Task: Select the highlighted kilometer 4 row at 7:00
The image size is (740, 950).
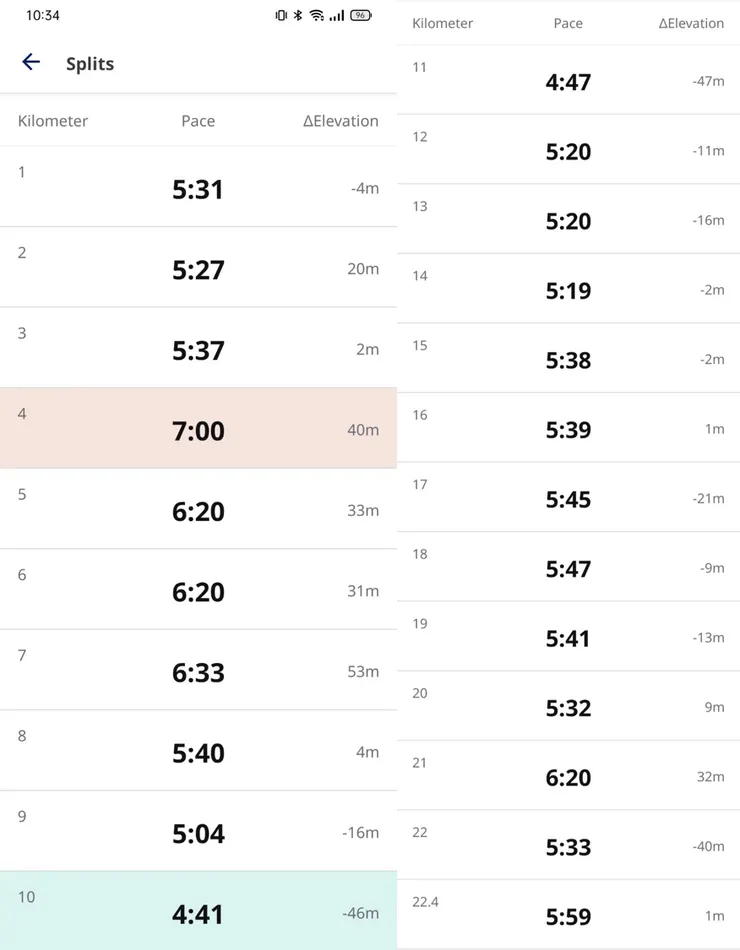Action: pyautogui.click(x=198, y=428)
